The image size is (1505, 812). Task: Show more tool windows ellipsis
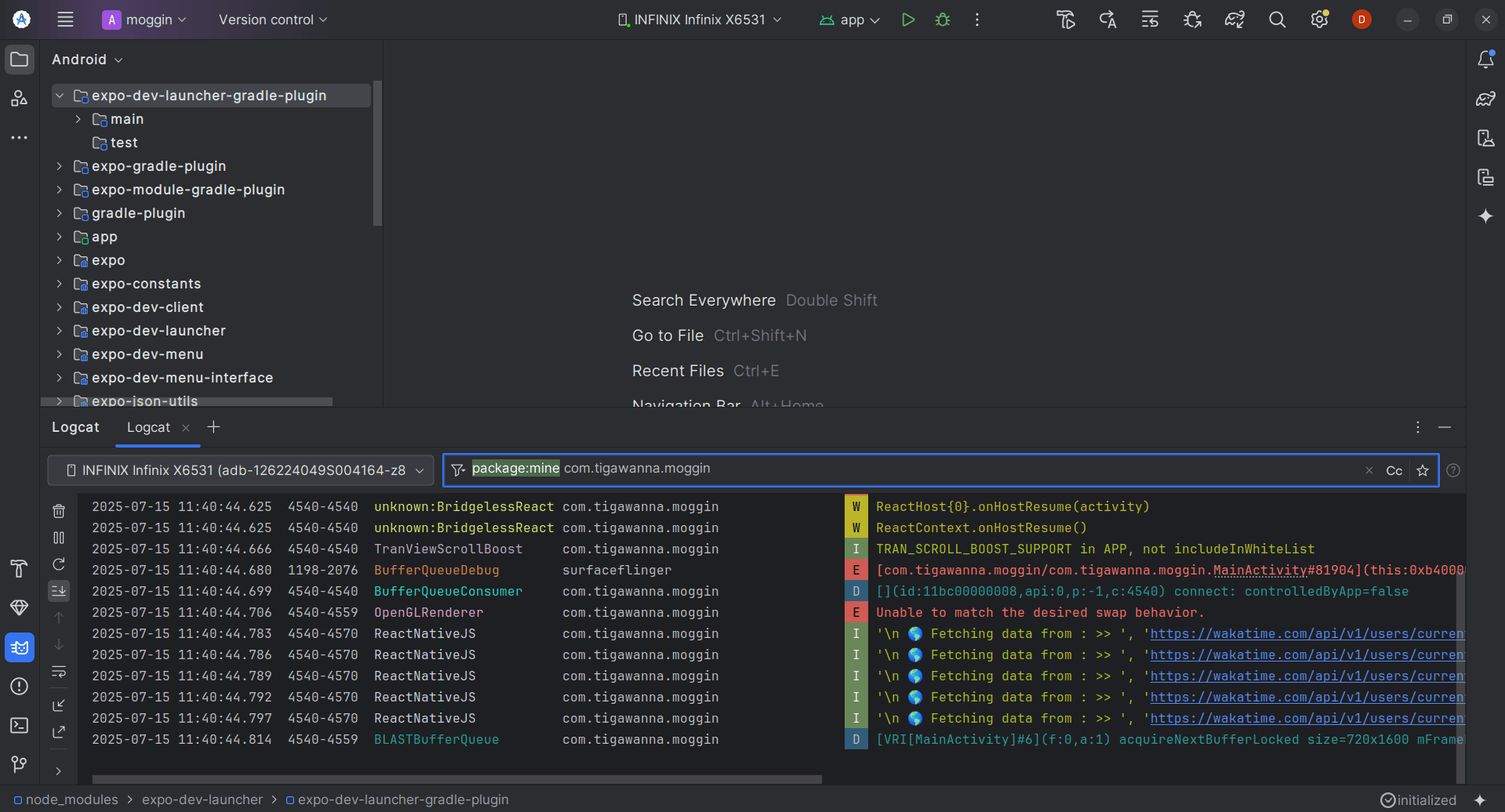tap(20, 137)
